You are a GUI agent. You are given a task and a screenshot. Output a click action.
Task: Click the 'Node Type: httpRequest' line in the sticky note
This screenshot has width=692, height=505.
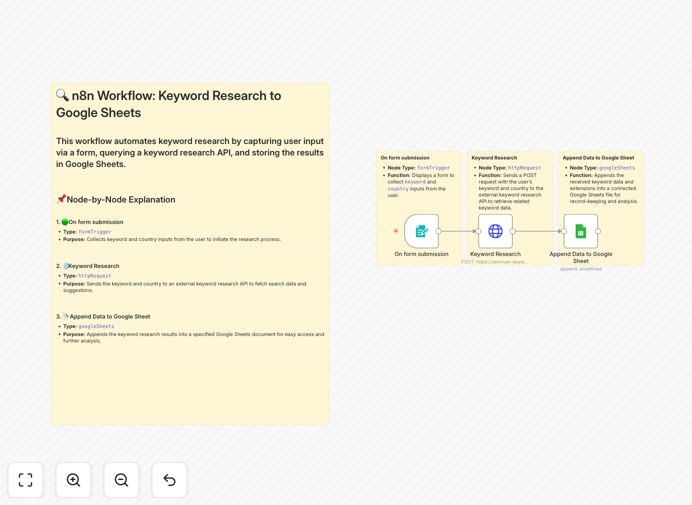tap(510, 168)
